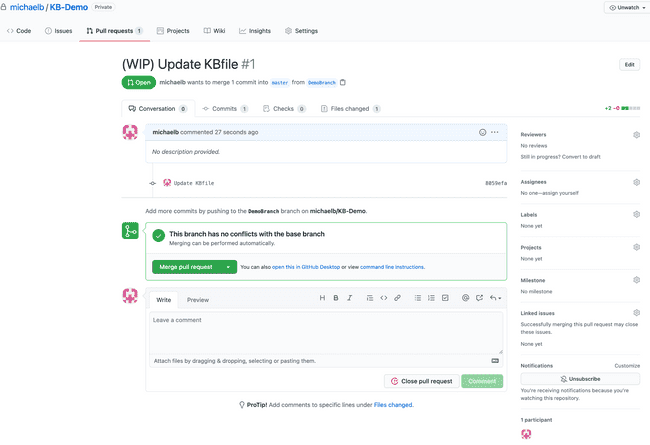The width and height of the screenshot is (650, 445).
Task: Select the Write tab in comment editor
Action: (x=163, y=300)
